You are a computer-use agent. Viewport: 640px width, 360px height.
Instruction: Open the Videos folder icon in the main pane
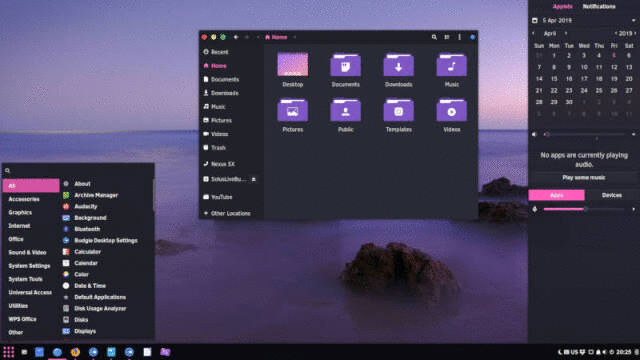(x=451, y=110)
